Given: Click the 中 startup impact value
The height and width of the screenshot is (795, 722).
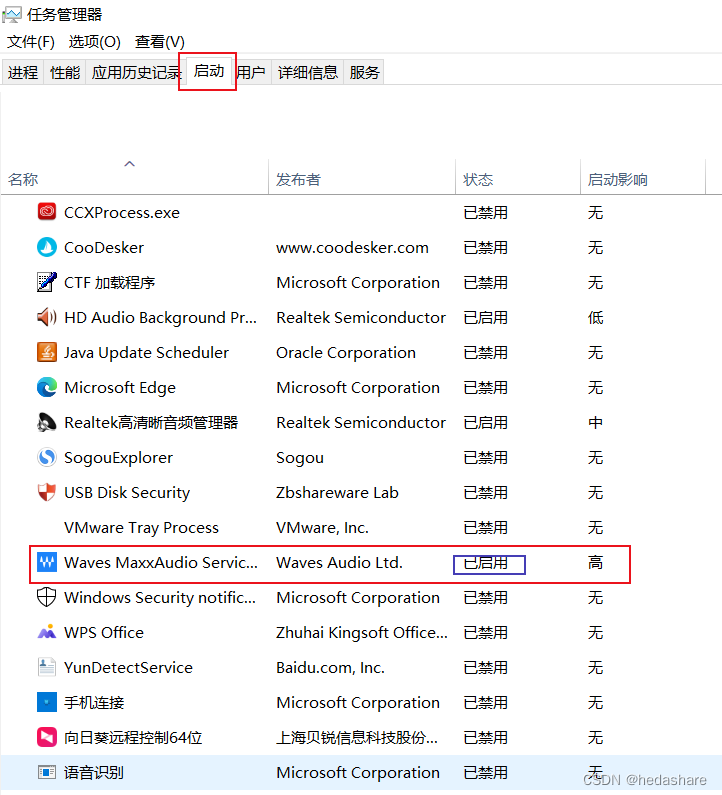Looking at the screenshot, I should click(595, 422).
